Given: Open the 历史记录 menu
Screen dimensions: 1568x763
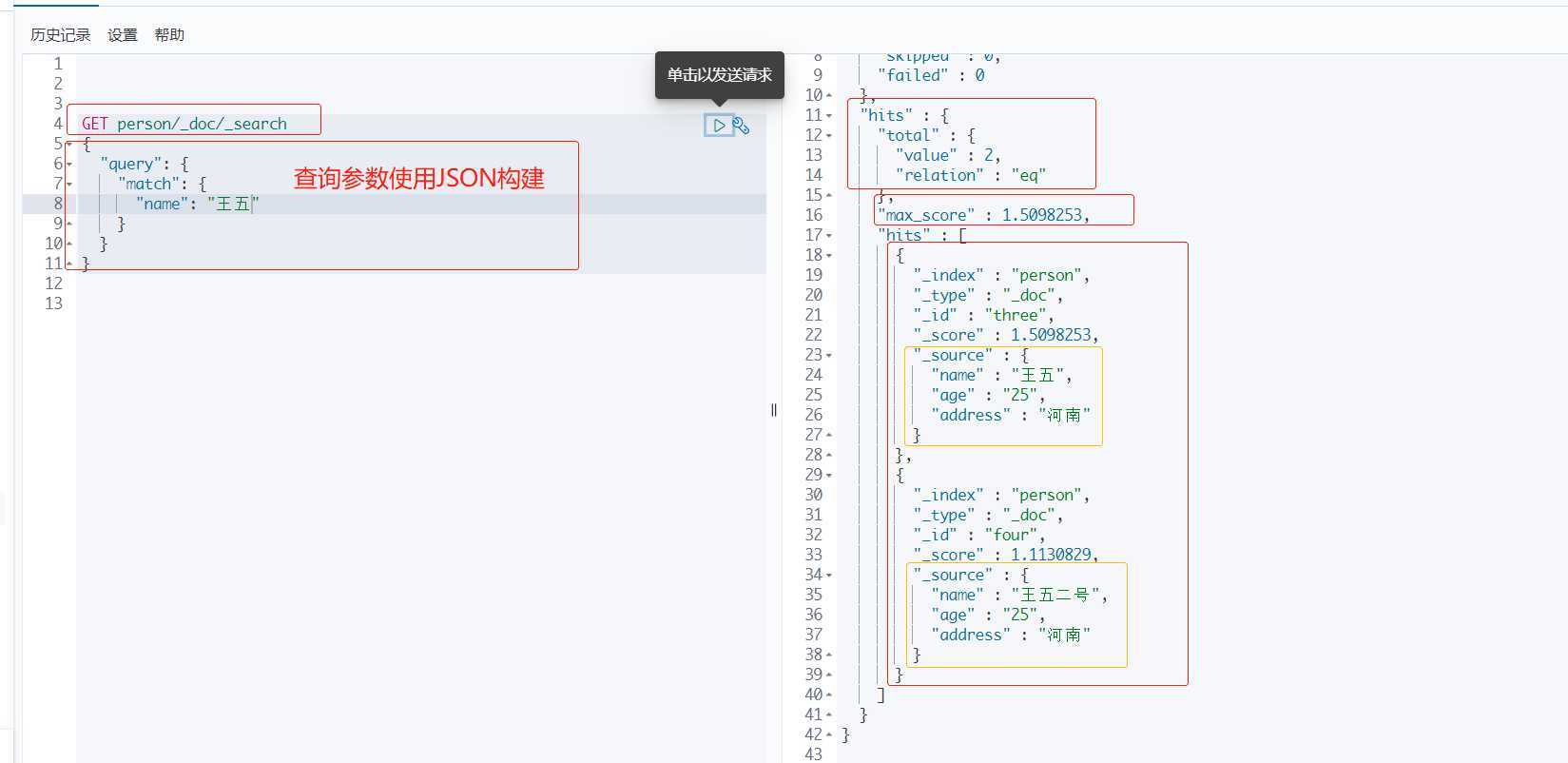Looking at the screenshot, I should 60,35.
